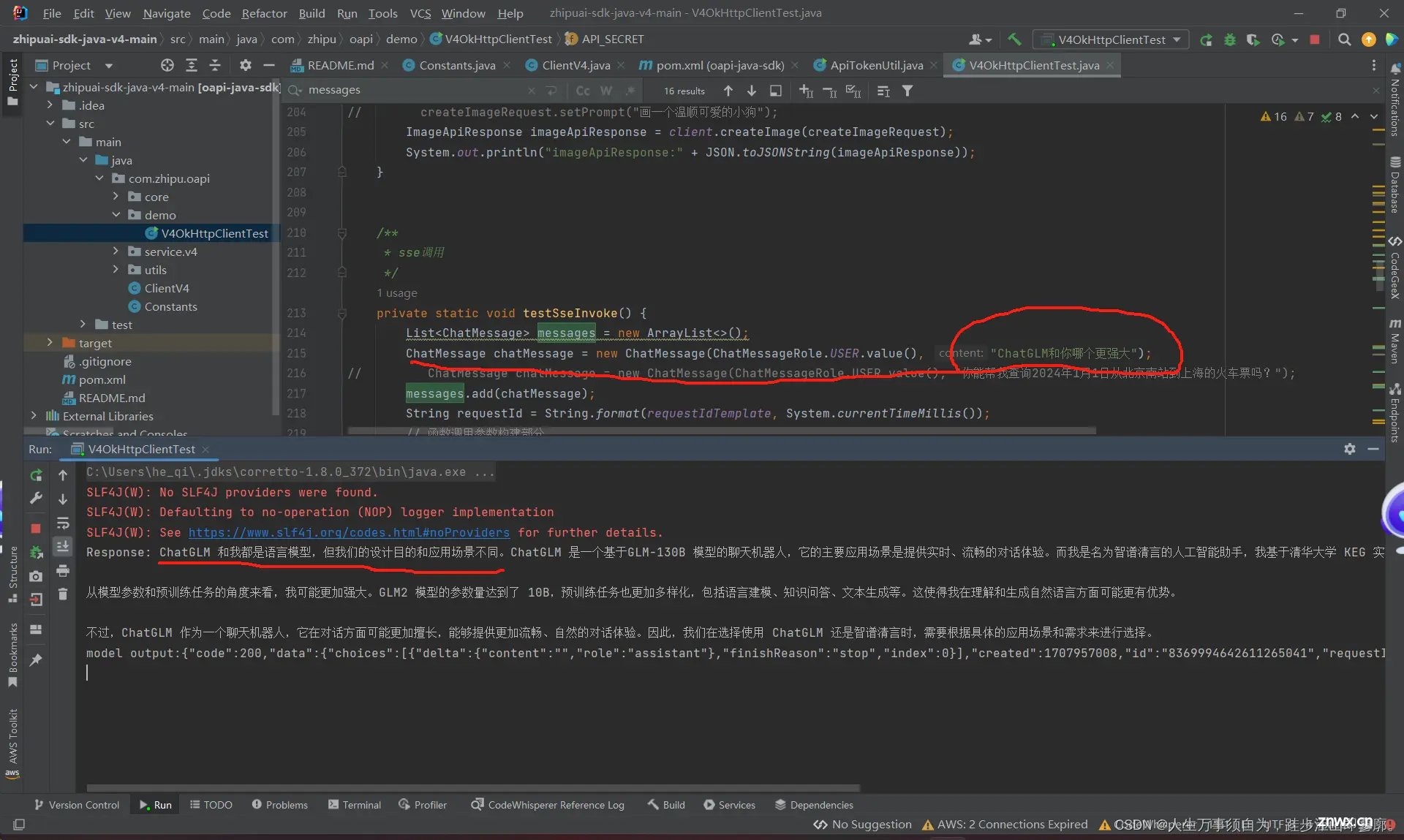Open the VCS menu

420,13
